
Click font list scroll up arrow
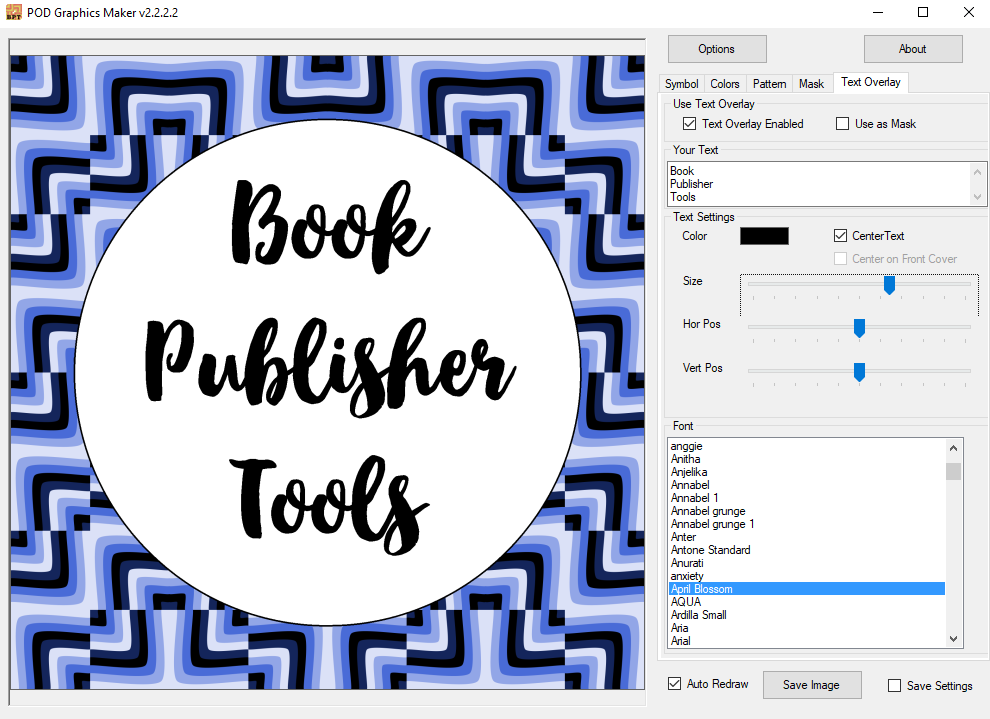click(x=953, y=448)
